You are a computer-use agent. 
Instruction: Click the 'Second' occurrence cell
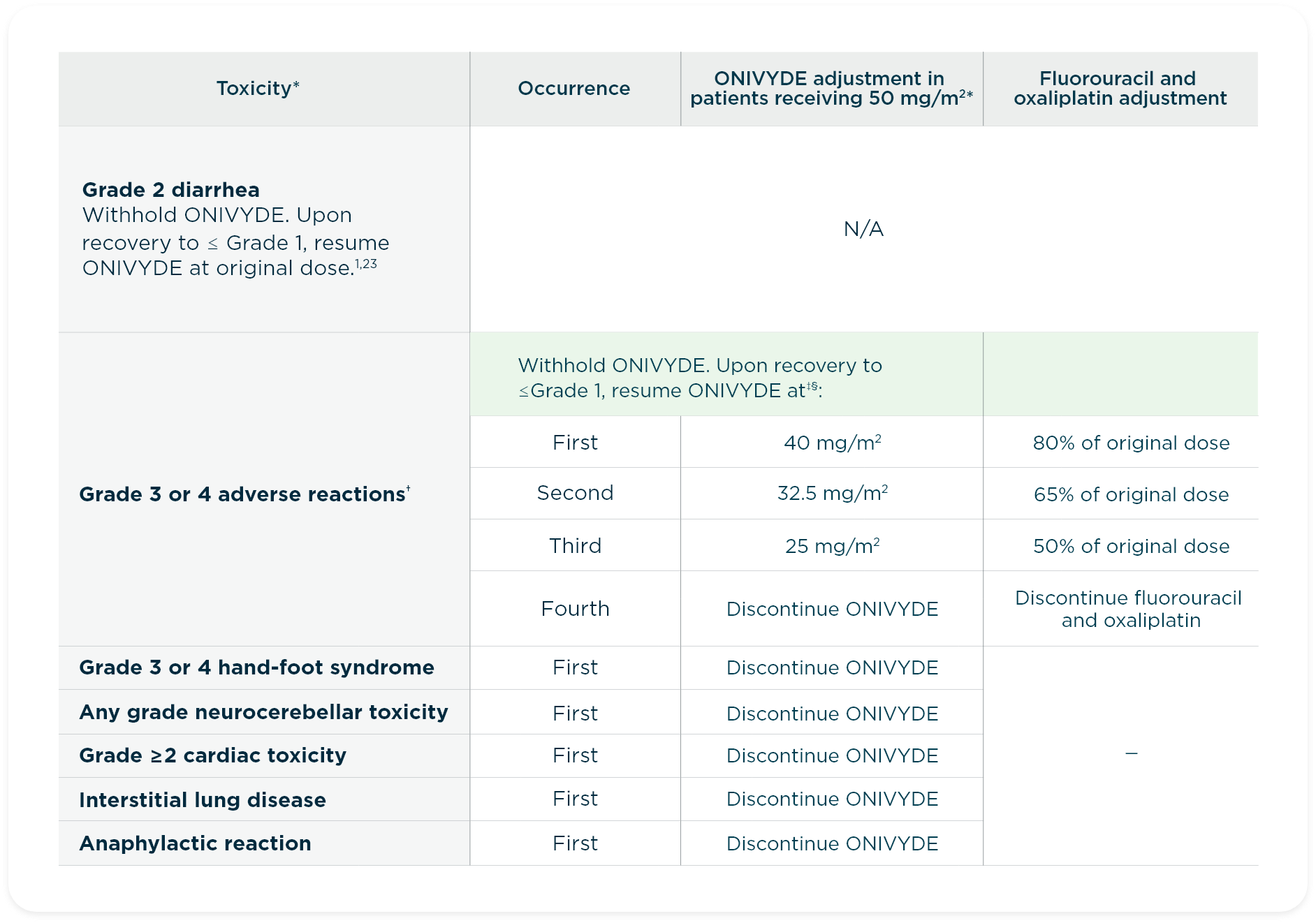pos(575,493)
